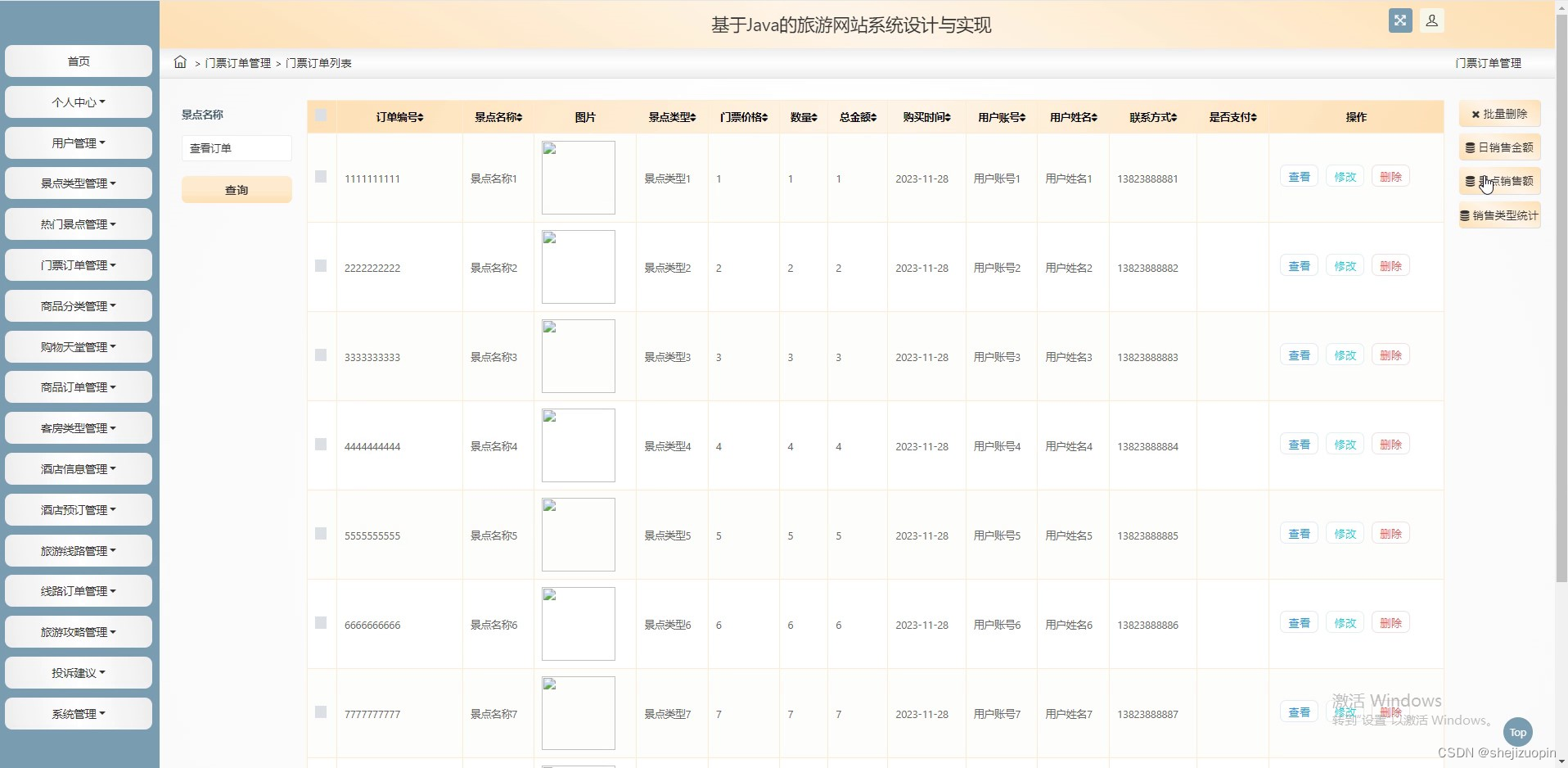The image size is (1568, 768).
Task: Click 删除 for order 3333333333
Action: point(1390,355)
